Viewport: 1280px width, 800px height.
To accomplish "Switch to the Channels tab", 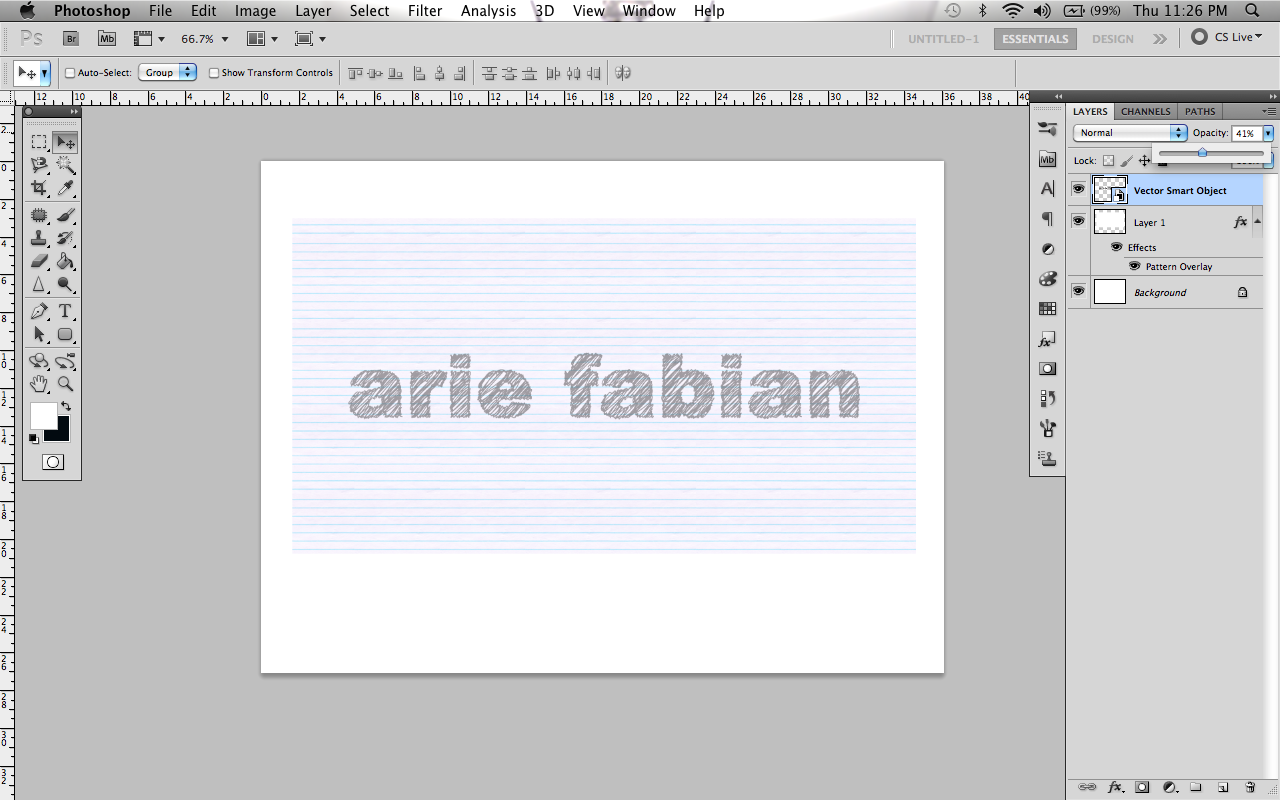I will tap(1145, 111).
